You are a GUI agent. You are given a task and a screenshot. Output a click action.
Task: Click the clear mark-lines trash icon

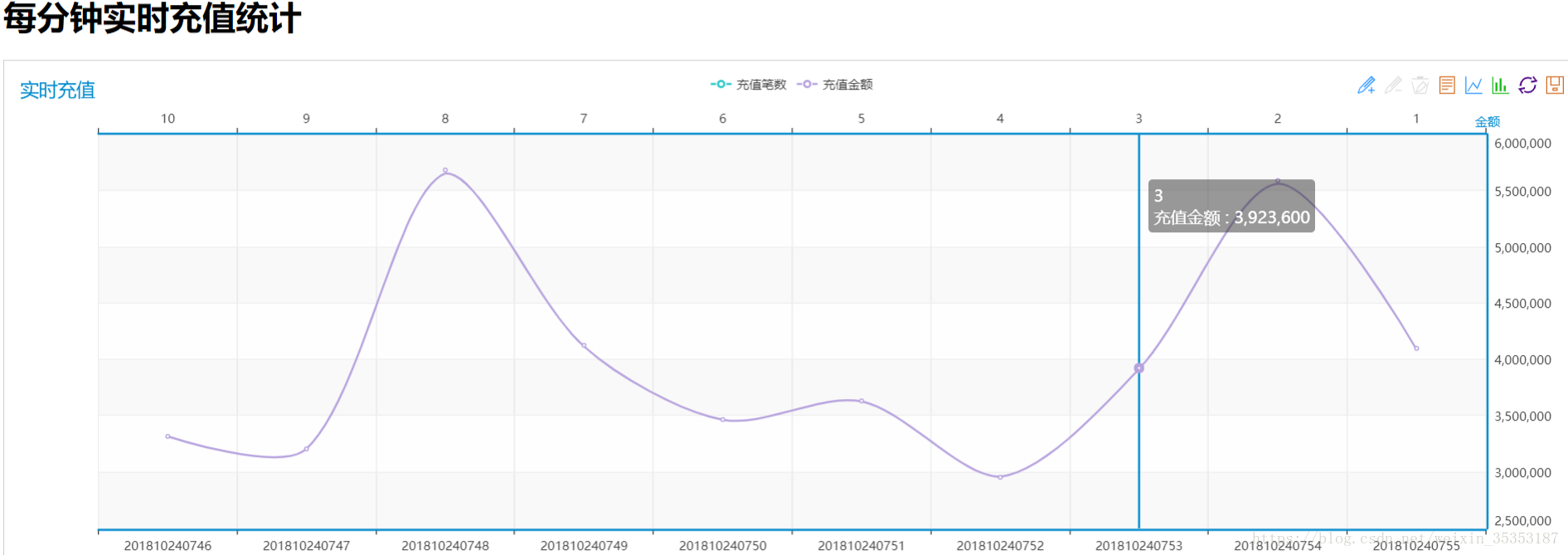click(1420, 85)
